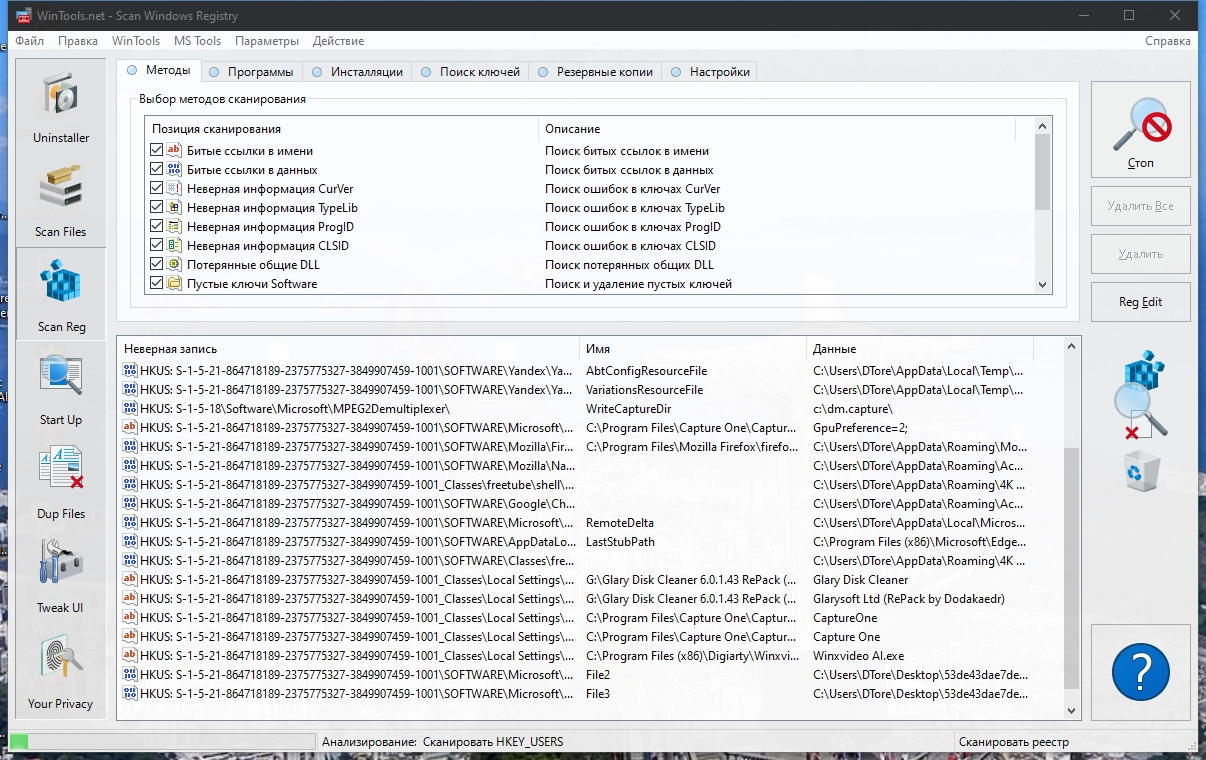This screenshot has width=1206, height=760.
Task: Click folder icon beside Пустые ключи Software
Action: tap(173, 284)
